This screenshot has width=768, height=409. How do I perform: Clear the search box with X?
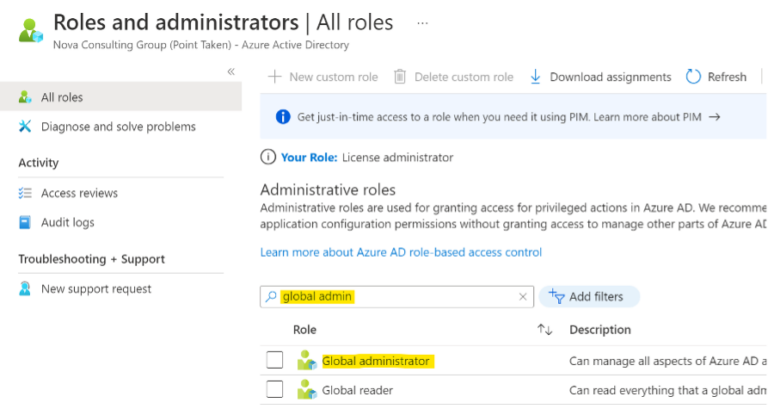523,297
